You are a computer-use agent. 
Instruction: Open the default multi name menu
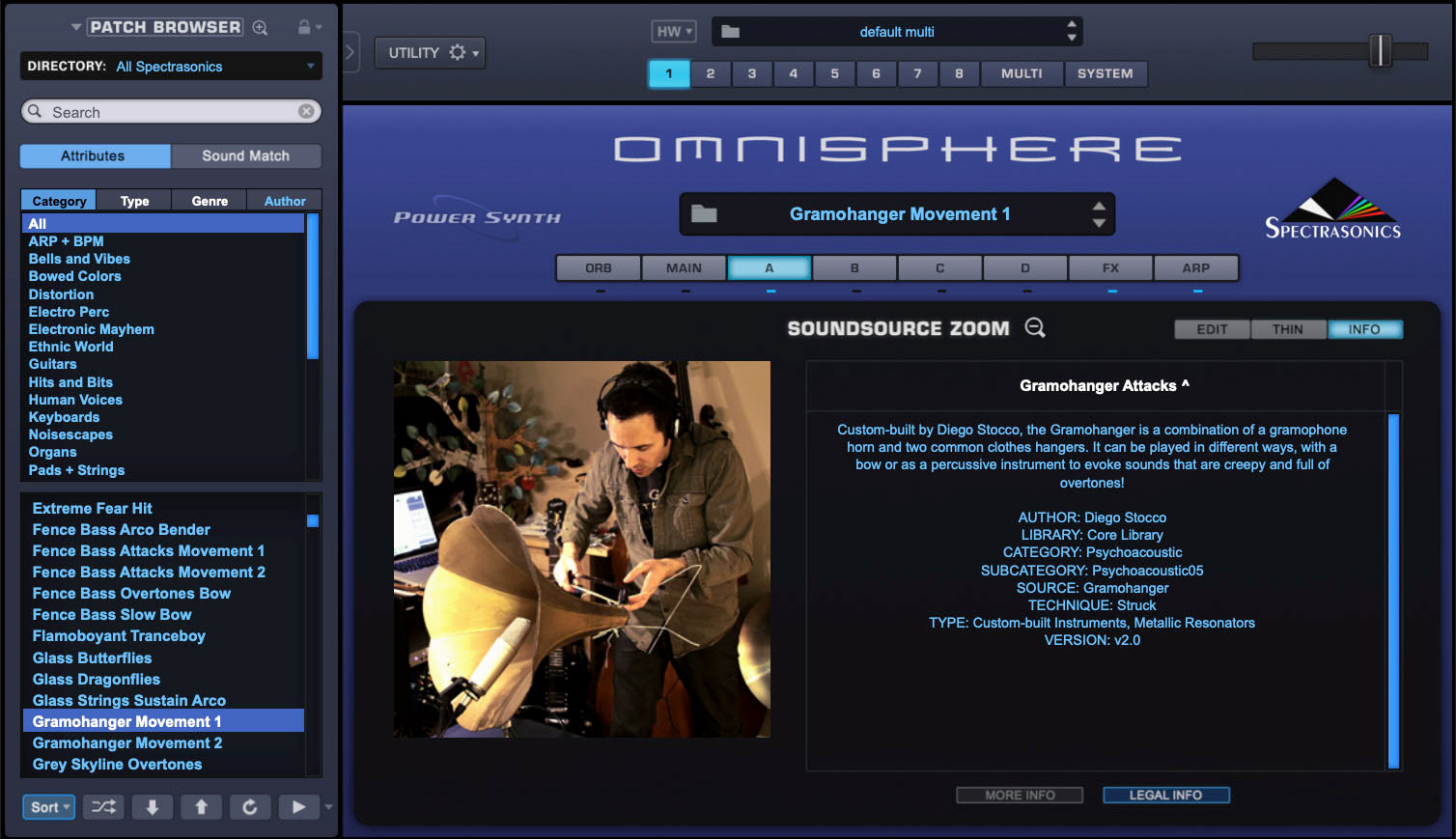897,32
